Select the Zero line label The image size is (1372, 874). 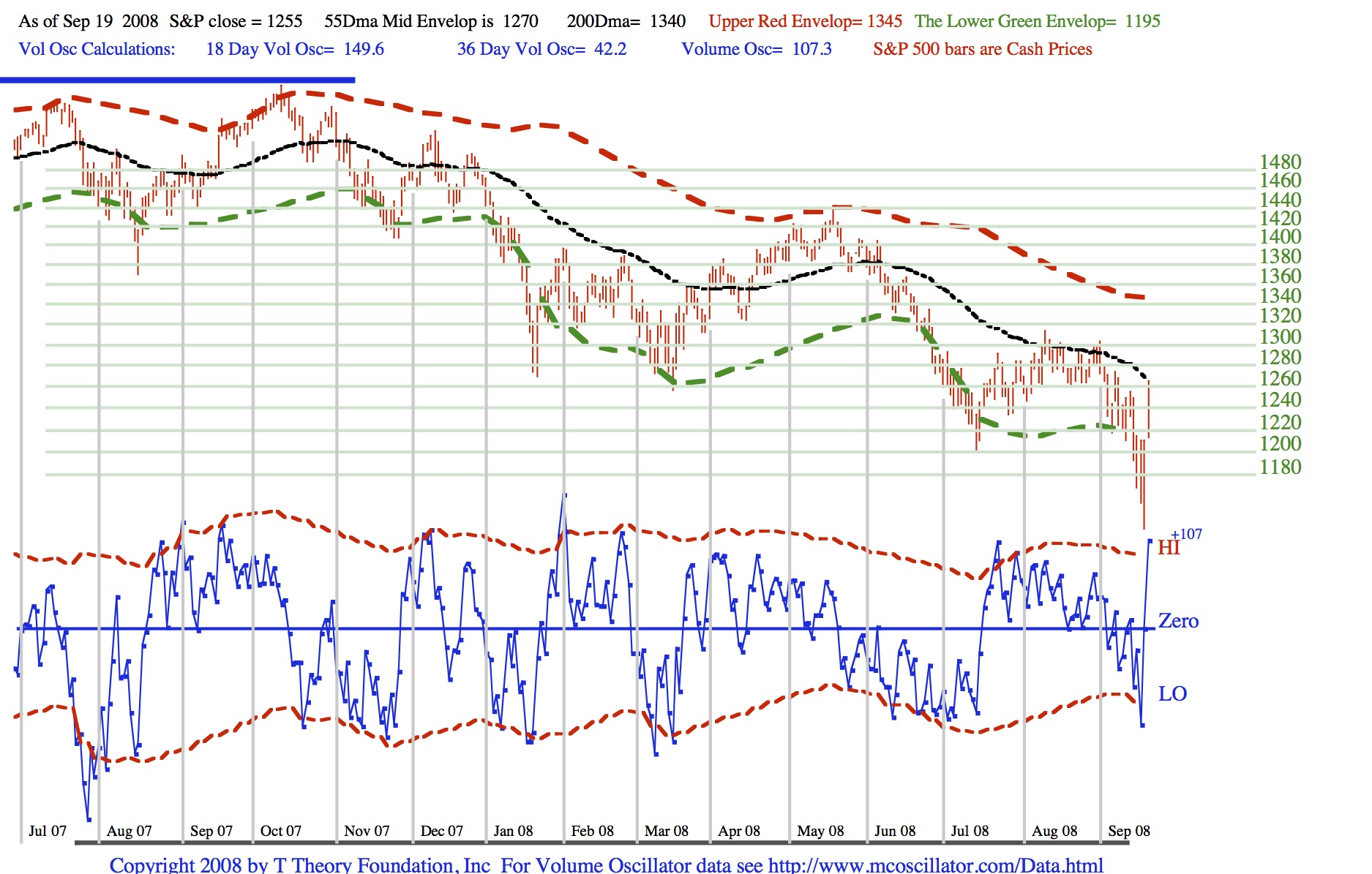(1178, 621)
